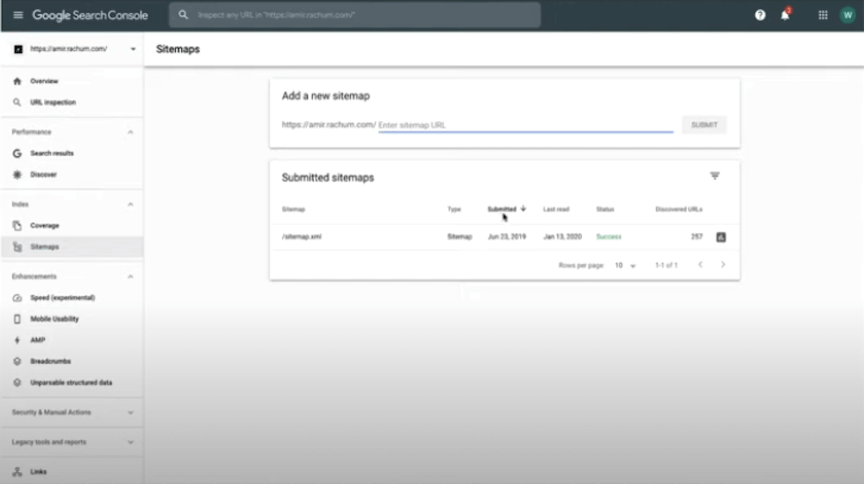Expand Security & Manual Actions section
Viewport: 864px width, 484px height.
131,412
